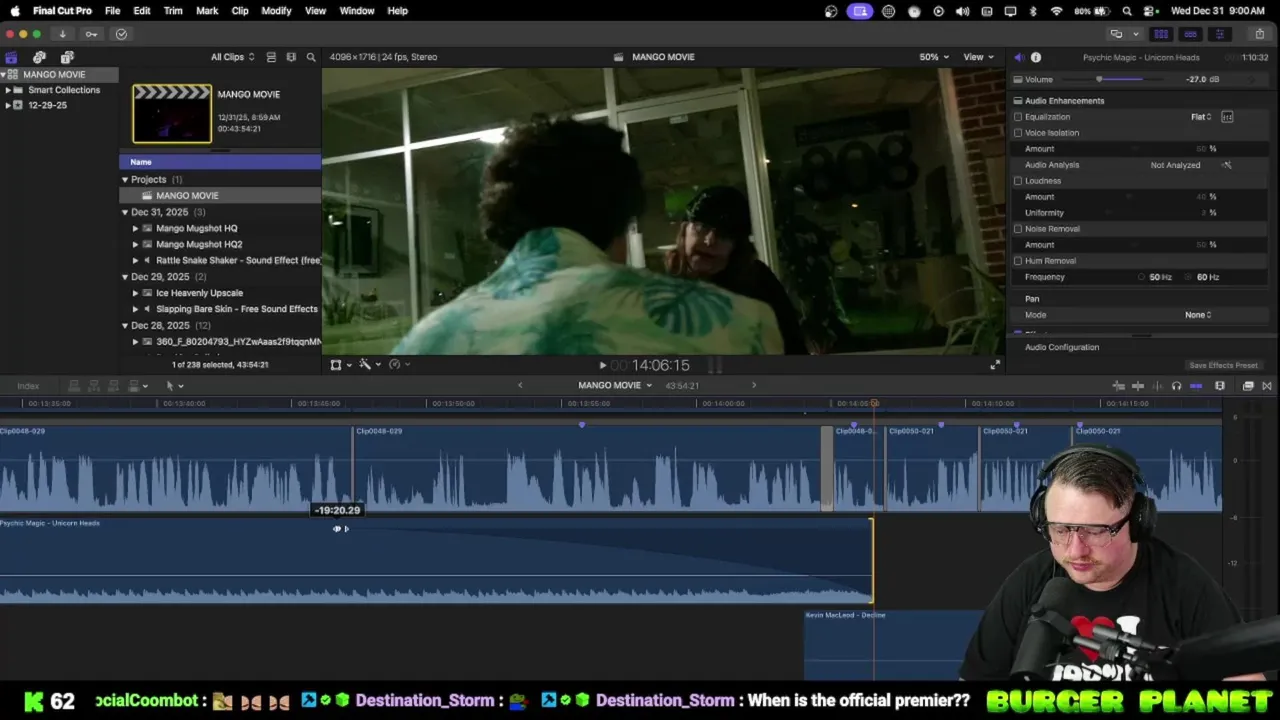Expand the 12-29-25 event
The width and height of the screenshot is (1280, 720).
click(8, 105)
